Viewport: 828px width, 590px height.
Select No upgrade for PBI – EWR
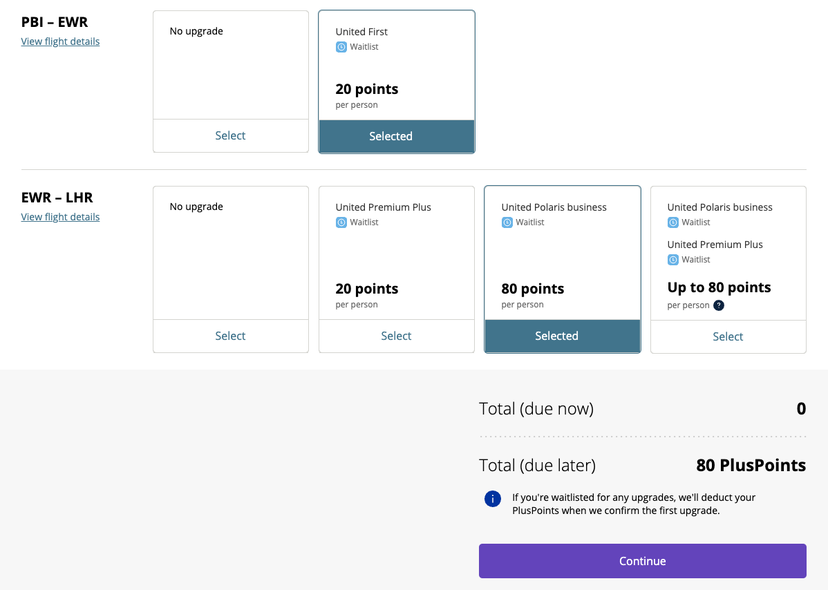click(x=230, y=136)
